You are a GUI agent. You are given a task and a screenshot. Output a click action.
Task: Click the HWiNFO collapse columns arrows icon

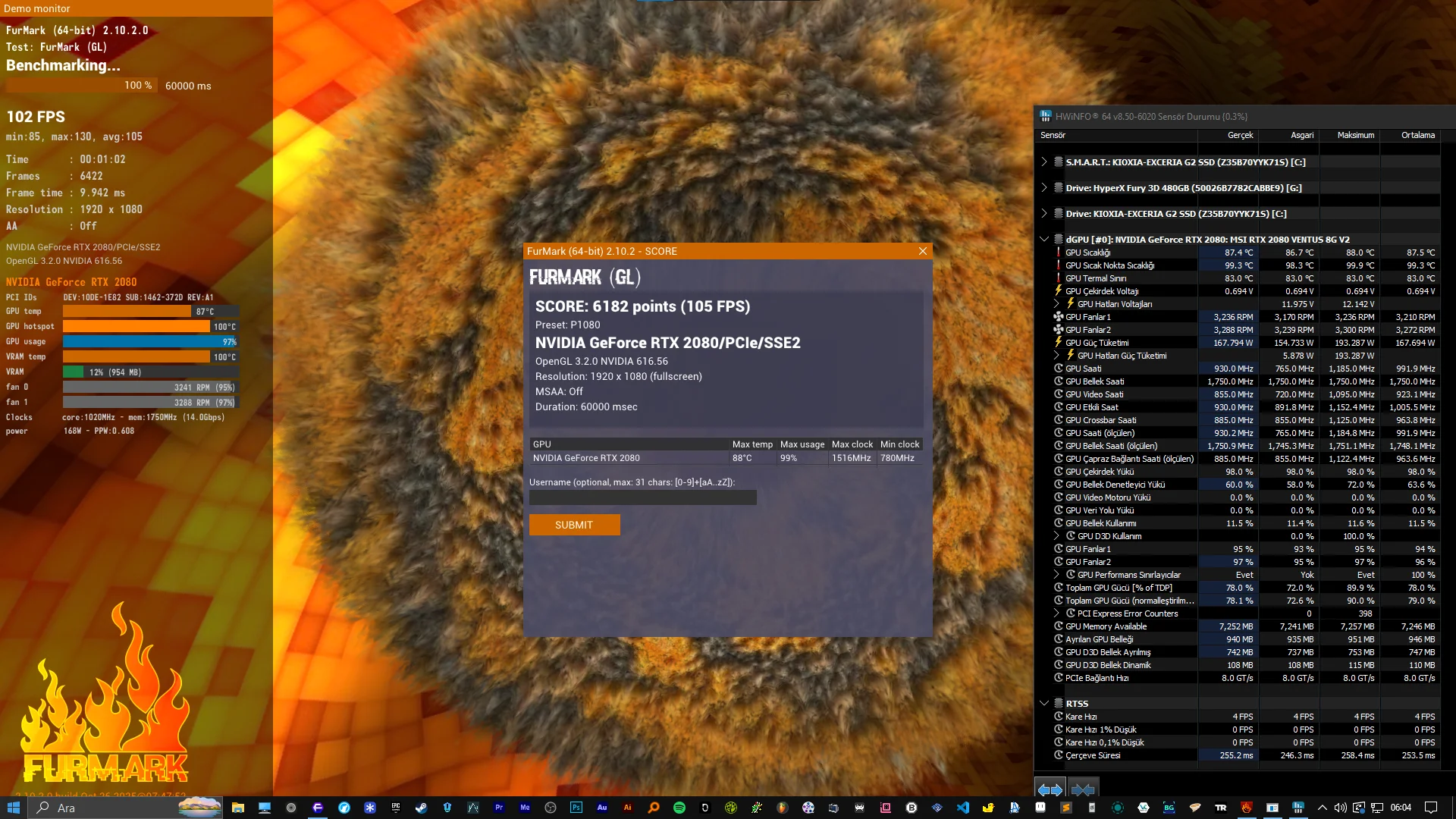point(1083,789)
